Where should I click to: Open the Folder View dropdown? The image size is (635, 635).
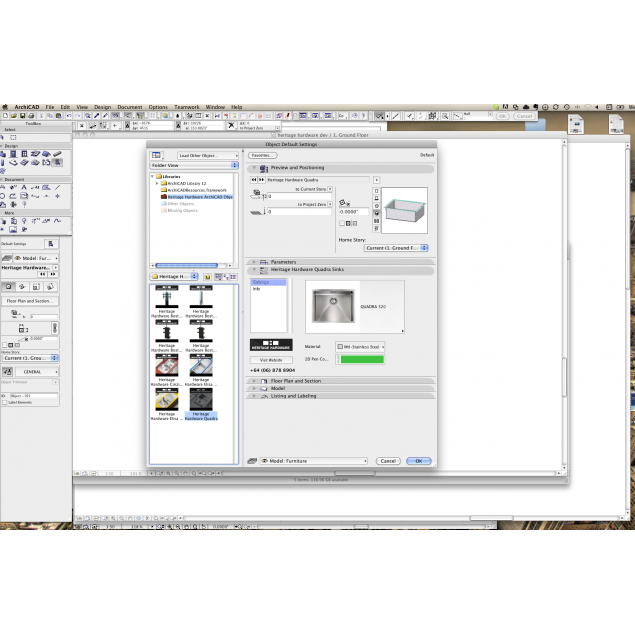(x=194, y=165)
